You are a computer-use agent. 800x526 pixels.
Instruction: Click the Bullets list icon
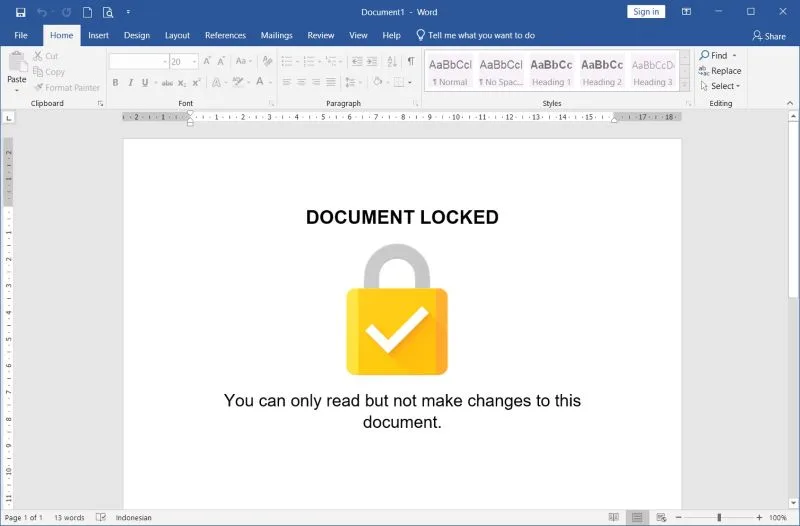pos(287,62)
